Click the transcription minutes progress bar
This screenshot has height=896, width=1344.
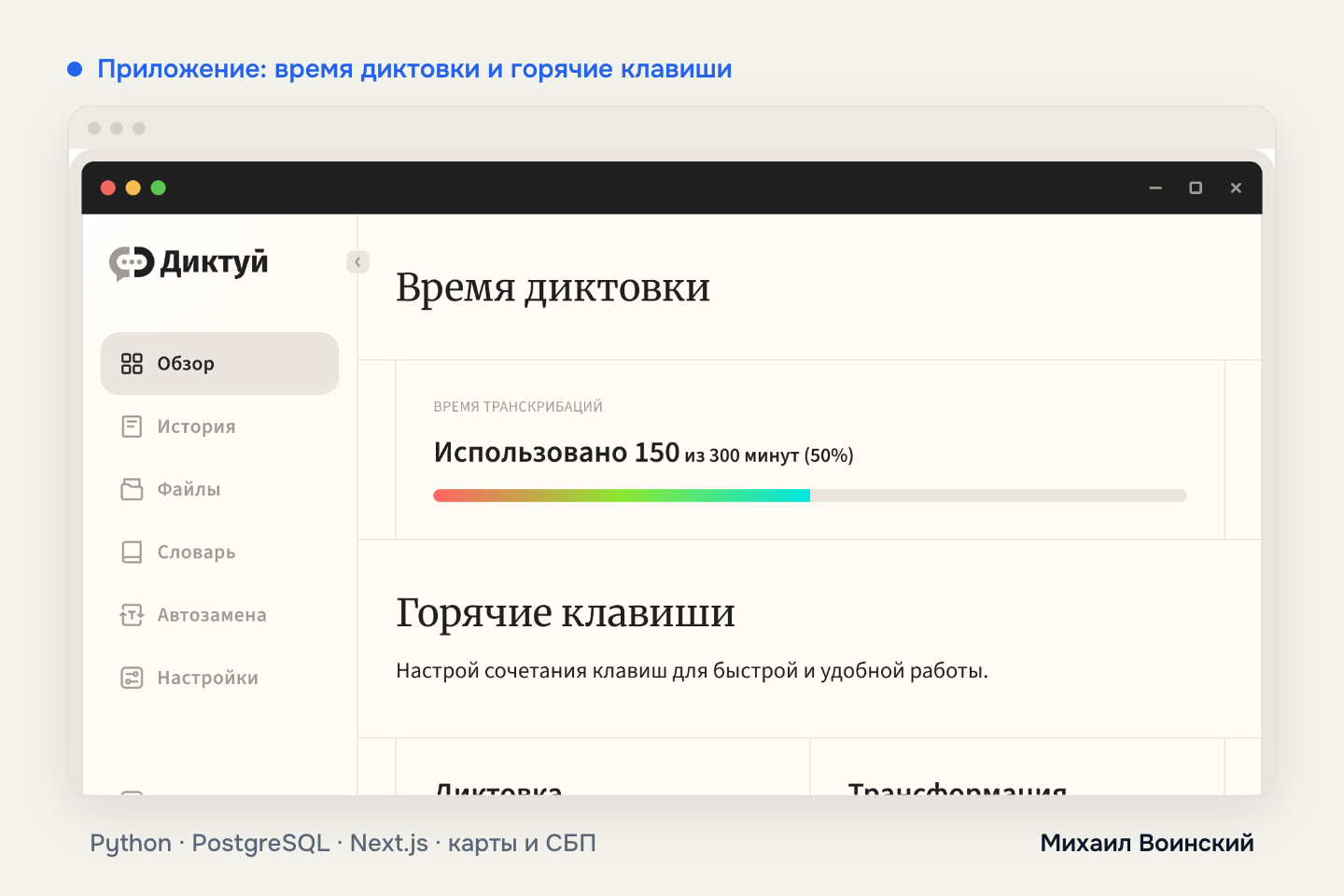[x=810, y=496]
